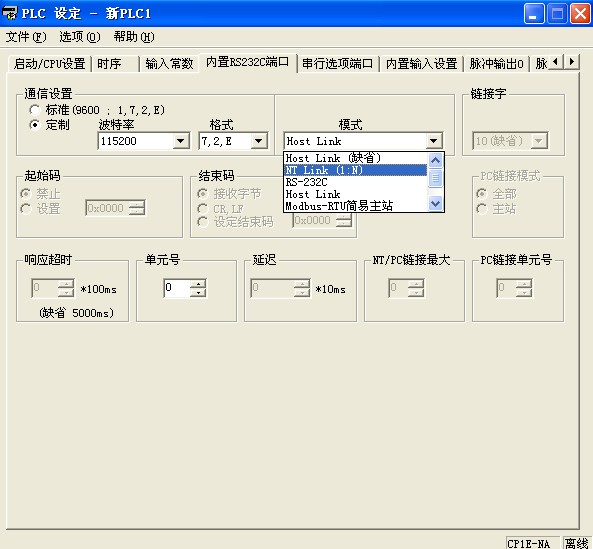
Task: Switch to the 串行选项端口 tab
Action: tap(338, 64)
